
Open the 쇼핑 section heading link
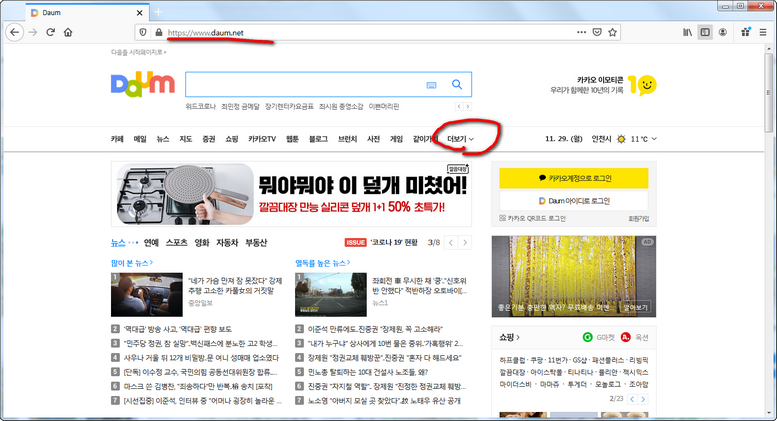click(509, 337)
